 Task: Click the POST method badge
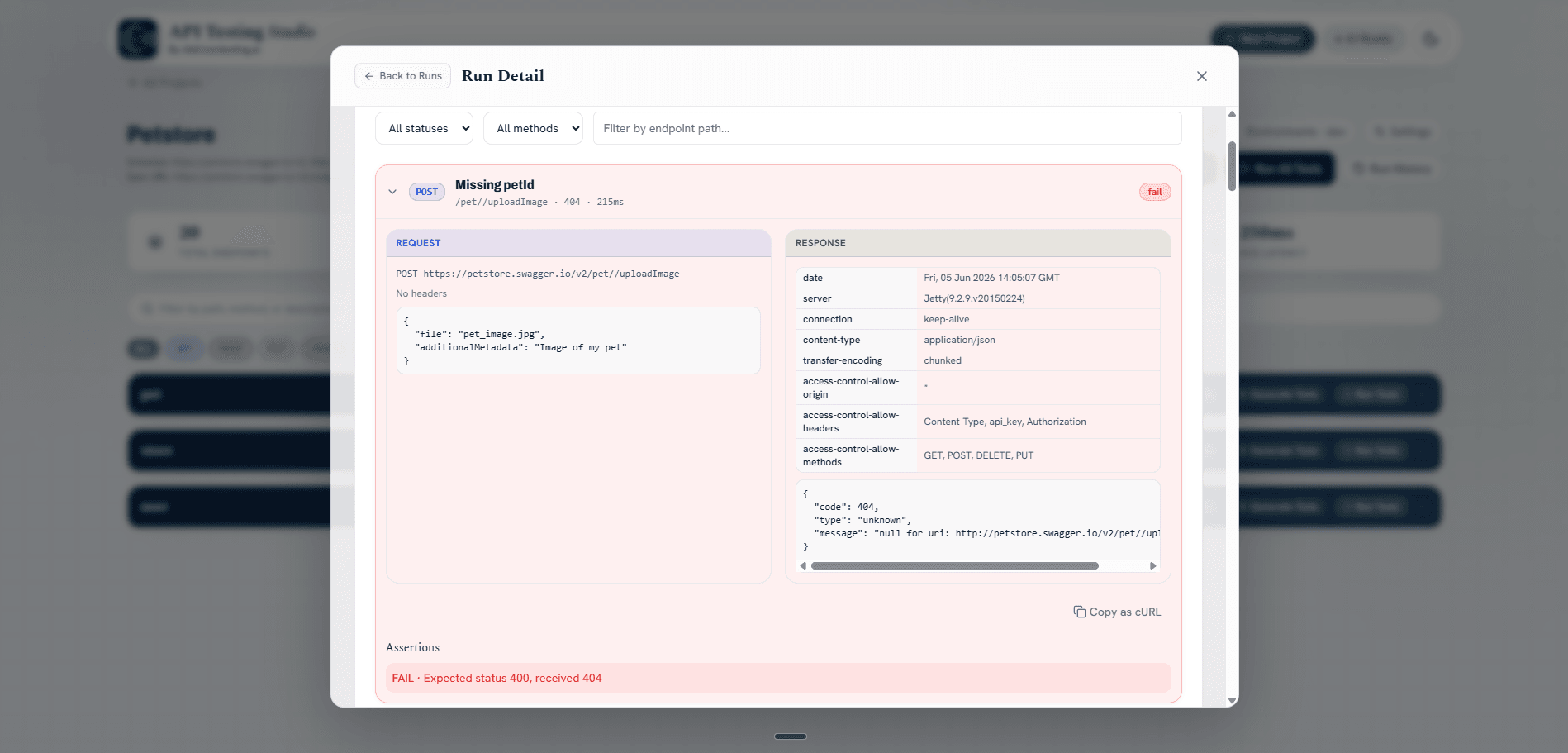(426, 192)
